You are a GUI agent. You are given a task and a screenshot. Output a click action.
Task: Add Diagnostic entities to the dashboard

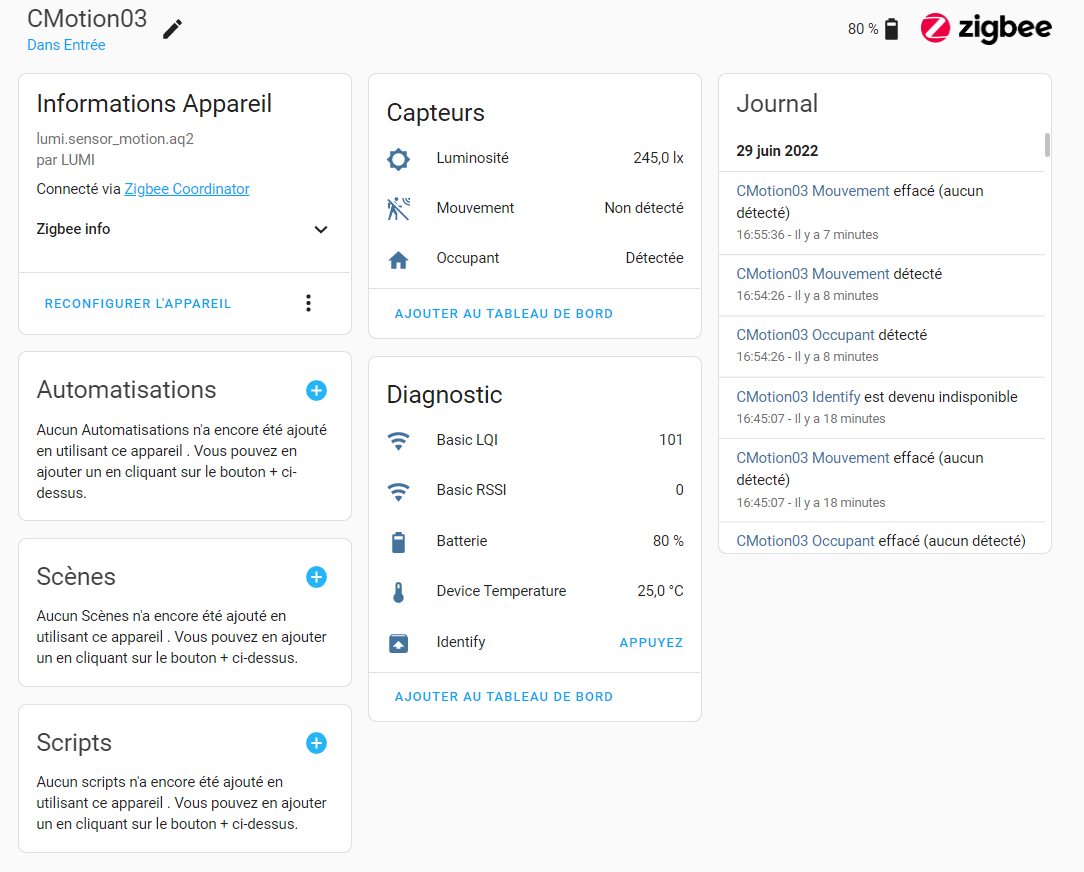(x=503, y=697)
